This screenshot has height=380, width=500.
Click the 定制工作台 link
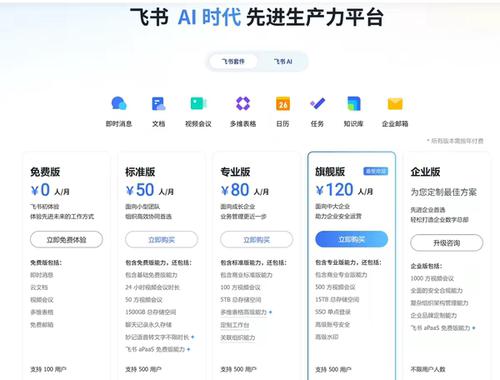point(235,325)
